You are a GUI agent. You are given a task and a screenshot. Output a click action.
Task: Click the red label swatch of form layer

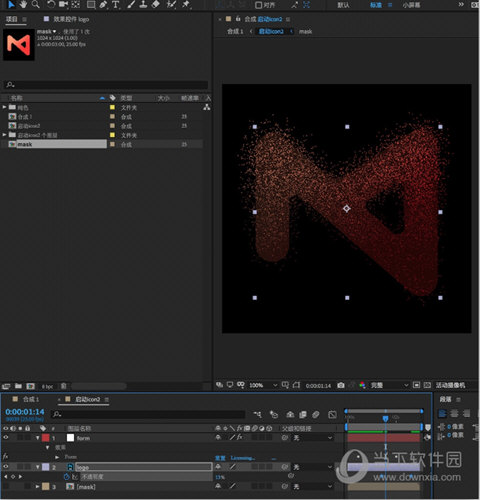point(46,438)
